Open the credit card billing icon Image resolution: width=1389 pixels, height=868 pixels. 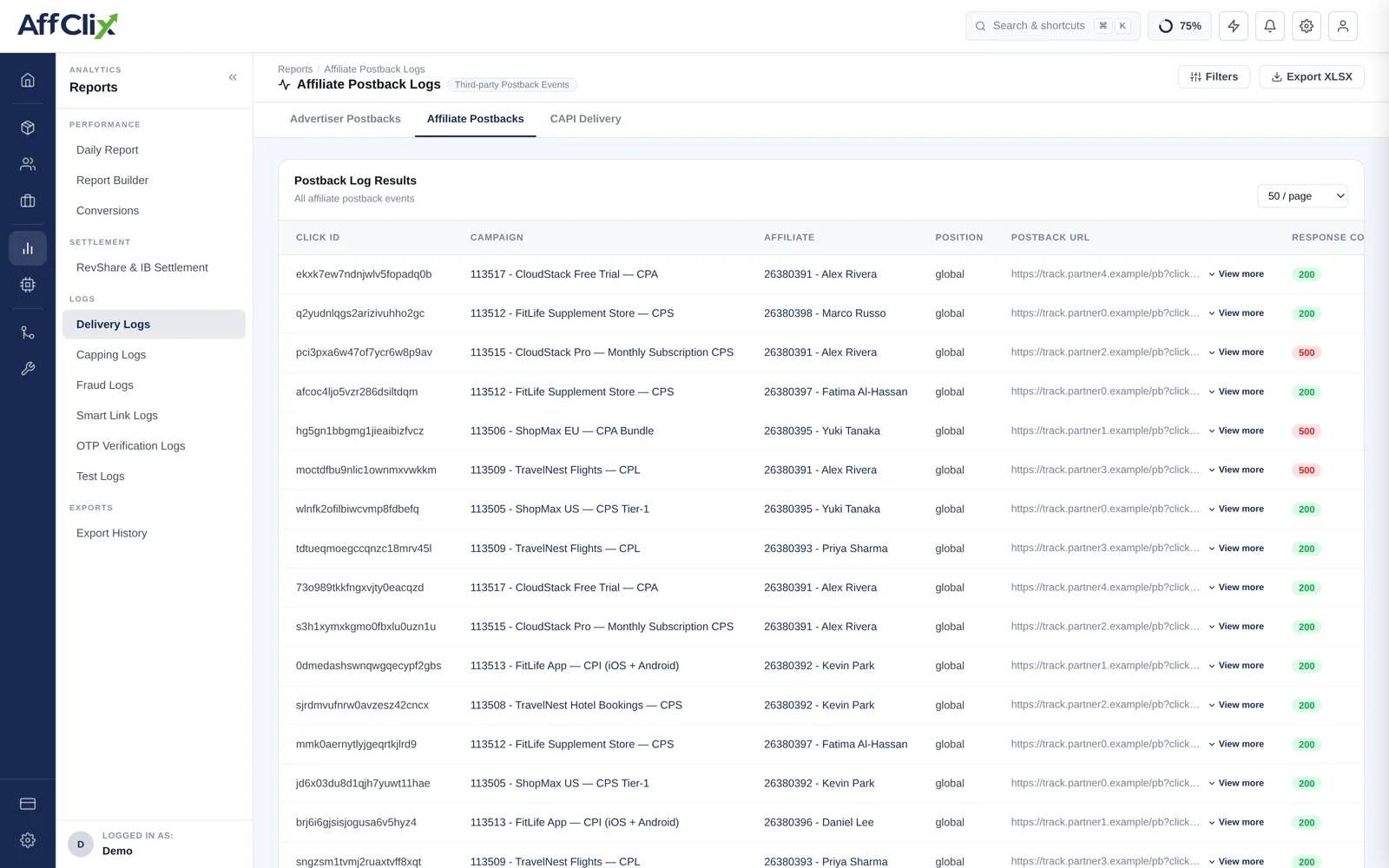[28, 804]
